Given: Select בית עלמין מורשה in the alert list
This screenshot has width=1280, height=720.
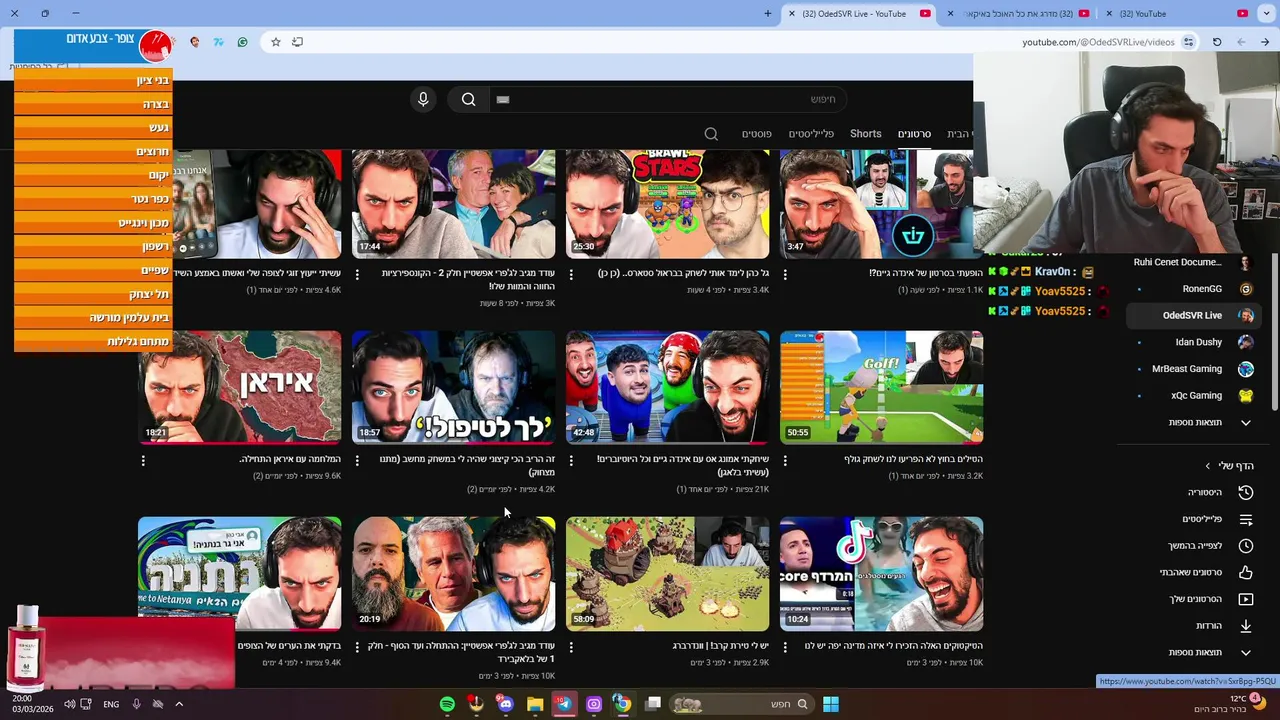Looking at the screenshot, I should tap(93, 318).
